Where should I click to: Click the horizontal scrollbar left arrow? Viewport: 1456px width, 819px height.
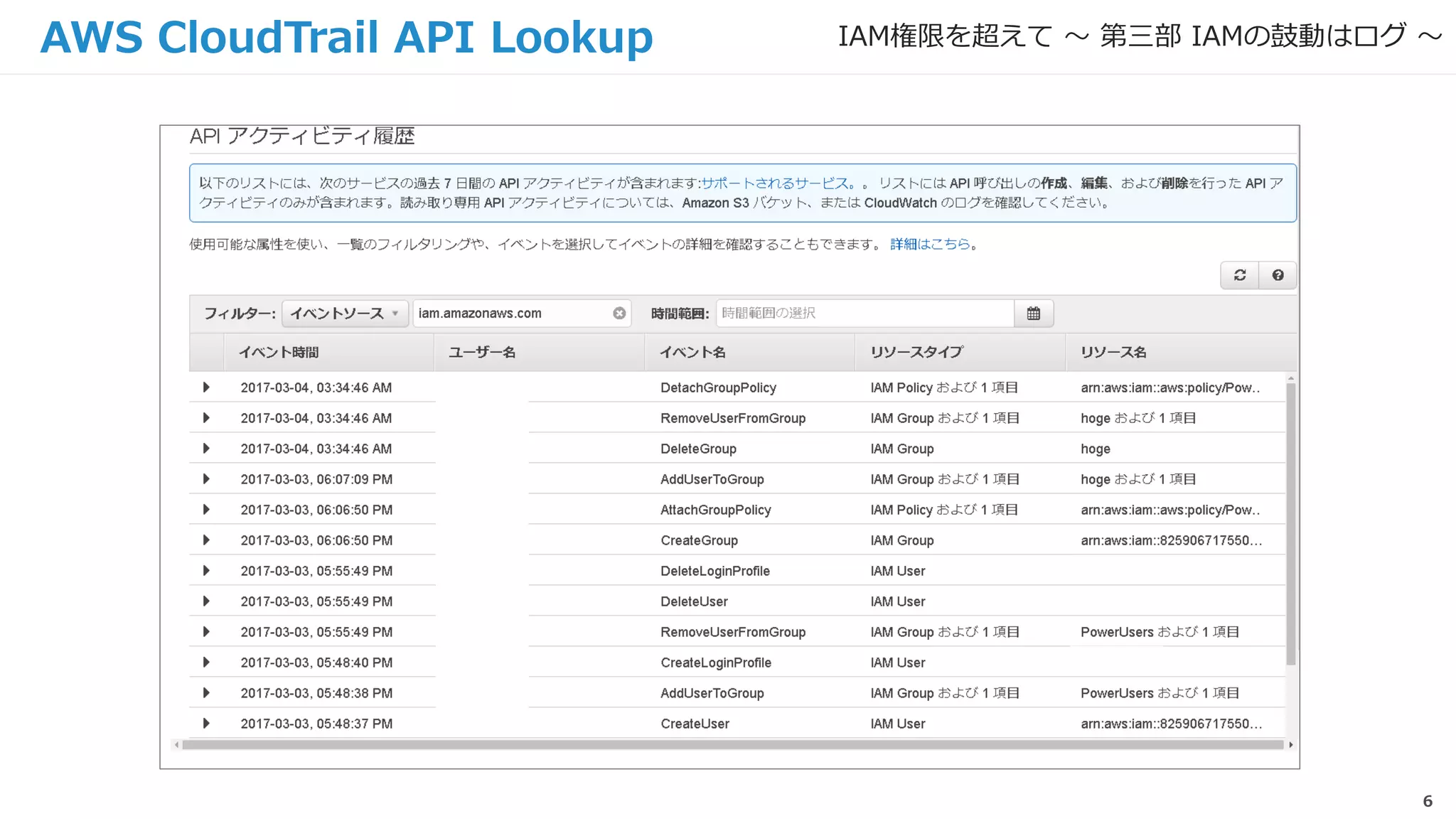(x=176, y=745)
